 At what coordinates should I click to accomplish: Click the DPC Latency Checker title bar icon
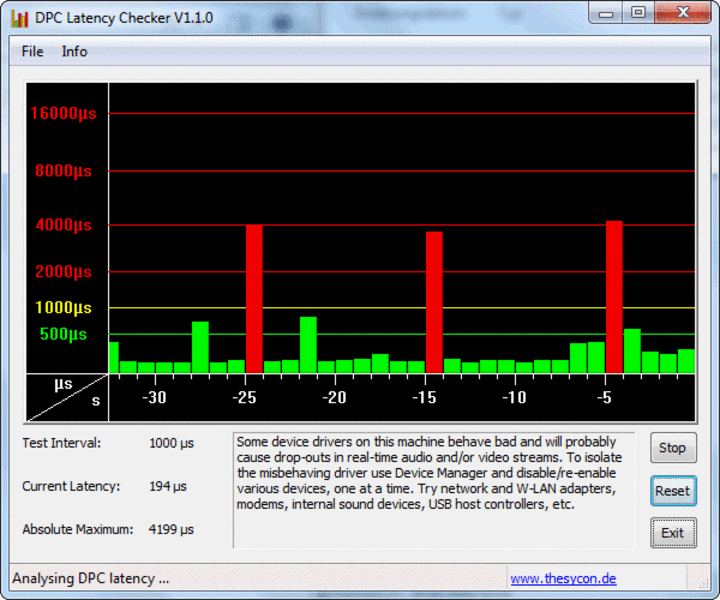tap(20, 18)
